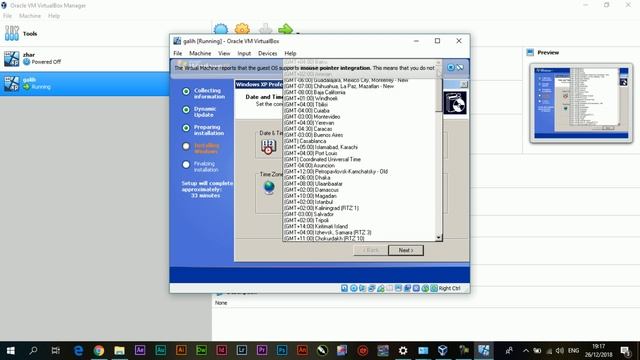
Task: Open the Action Center notifications icon
Action: [x=625, y=351]
